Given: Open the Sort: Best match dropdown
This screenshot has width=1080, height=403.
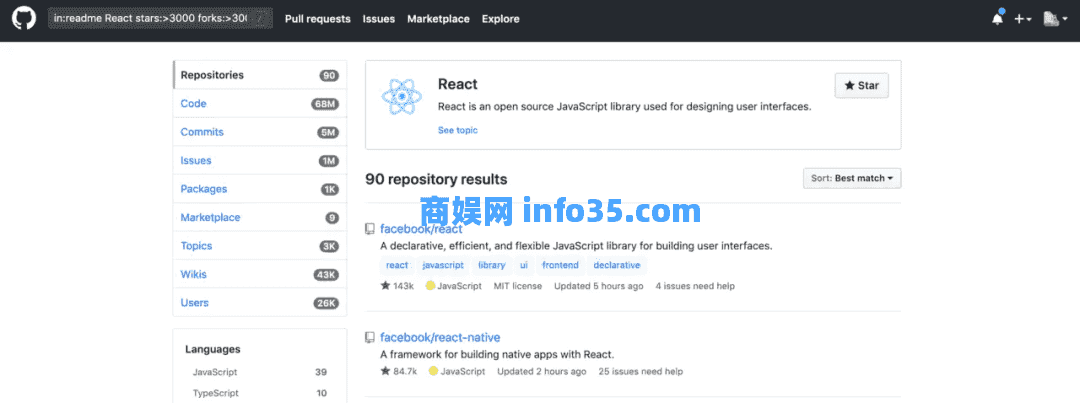Looking at the screenshot, I should (x=852, y=178).
